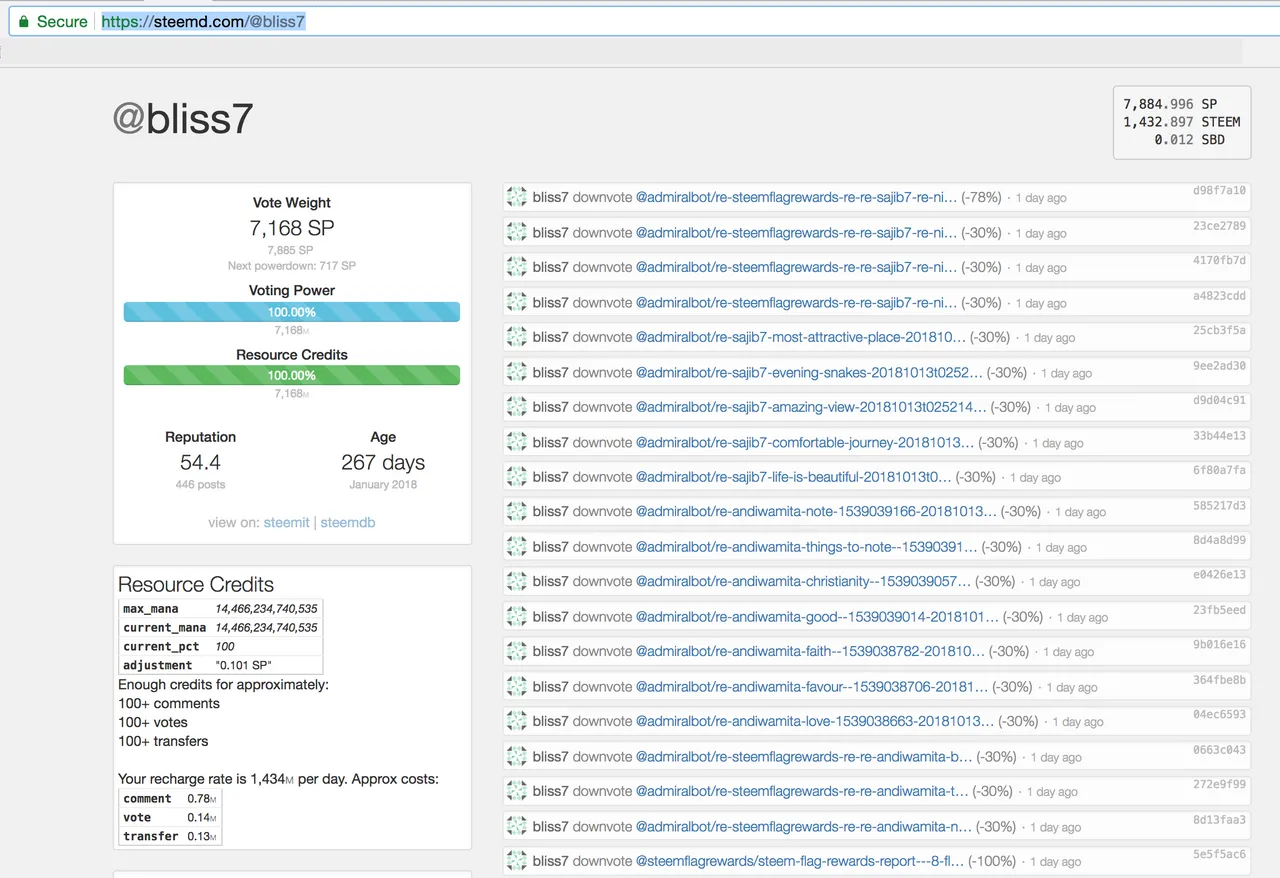Click avatar beside evening-snakes downvote
Image resolution: width=1280 pixels, height=878 pixels.
coord(516,372)
